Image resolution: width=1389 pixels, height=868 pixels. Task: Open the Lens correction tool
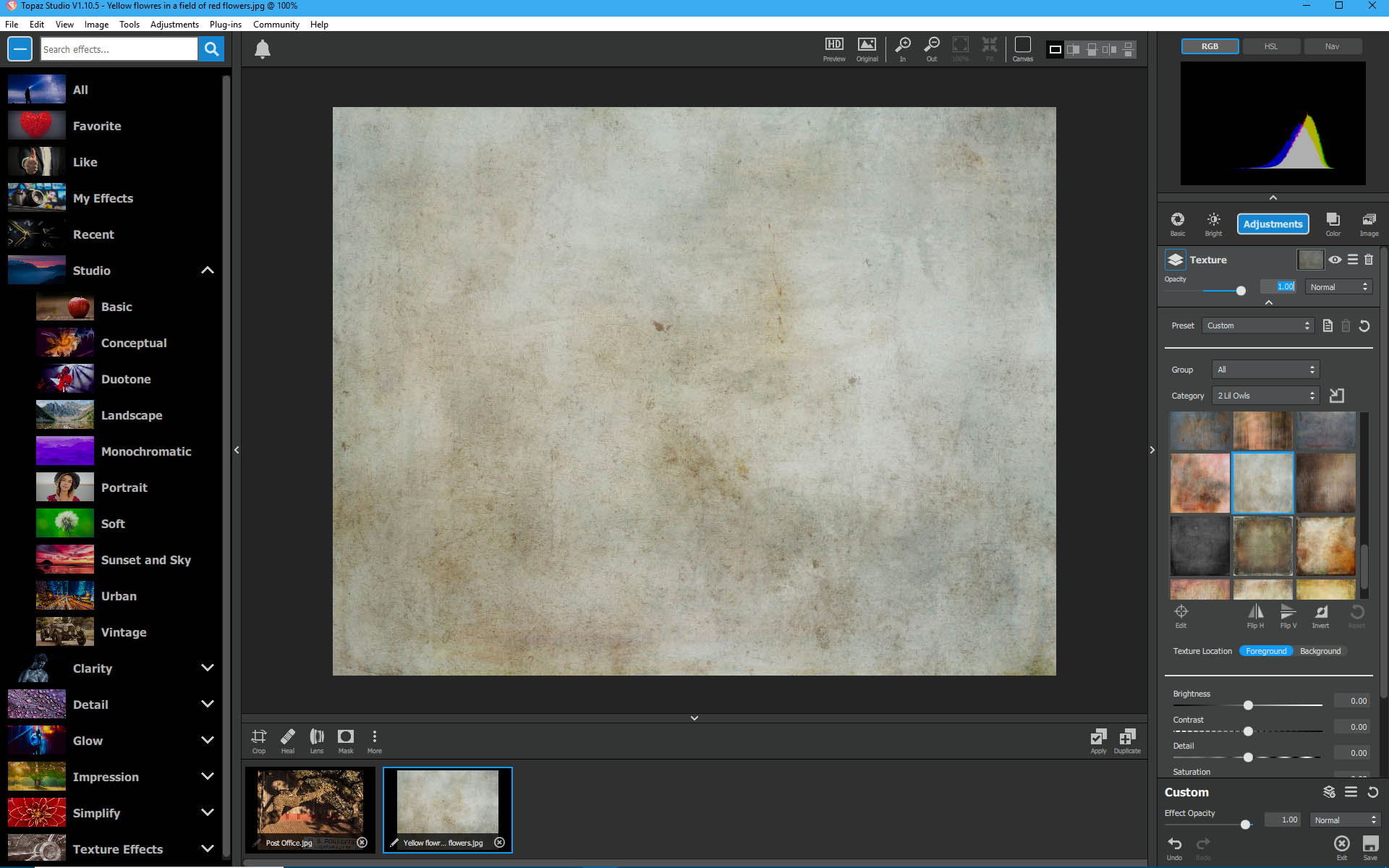317,741
